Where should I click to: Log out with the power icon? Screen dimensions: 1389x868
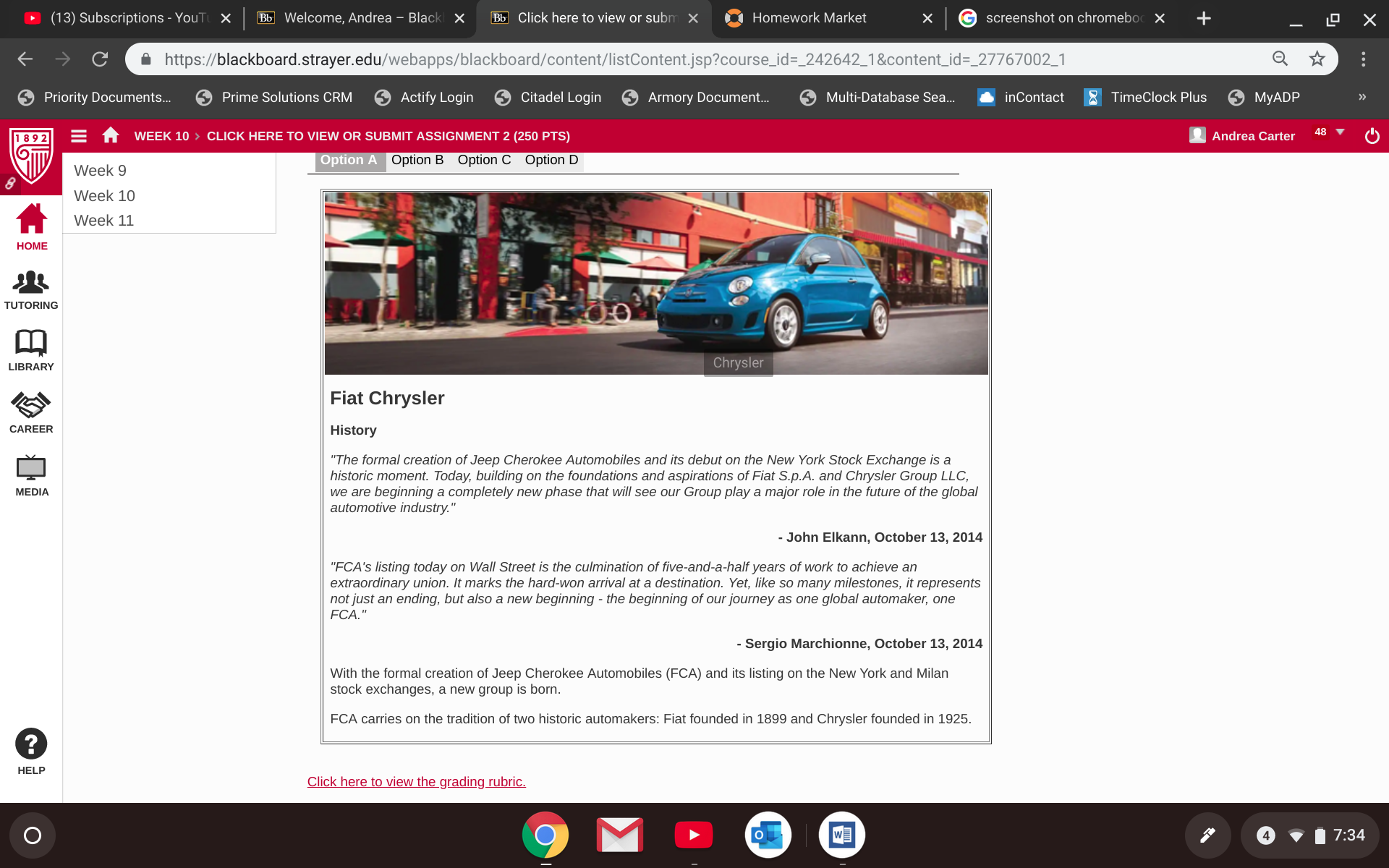(x=1372, y=136)
